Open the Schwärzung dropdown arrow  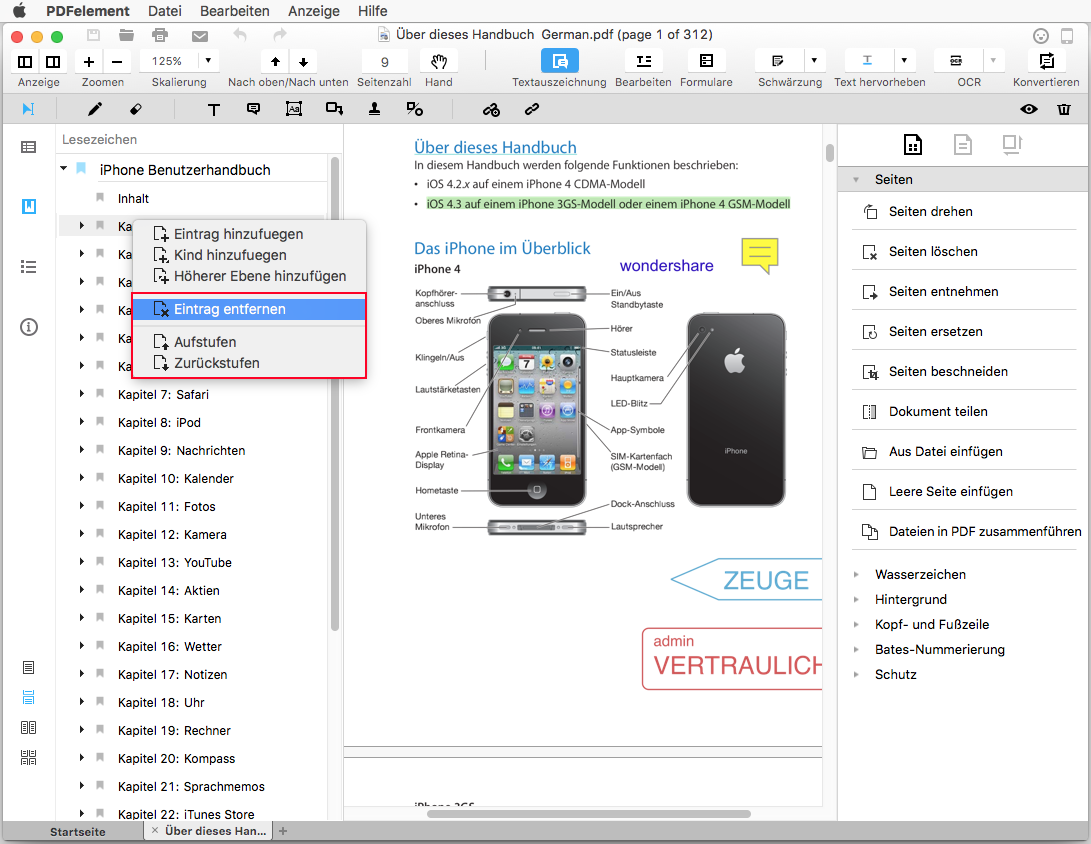814,61
